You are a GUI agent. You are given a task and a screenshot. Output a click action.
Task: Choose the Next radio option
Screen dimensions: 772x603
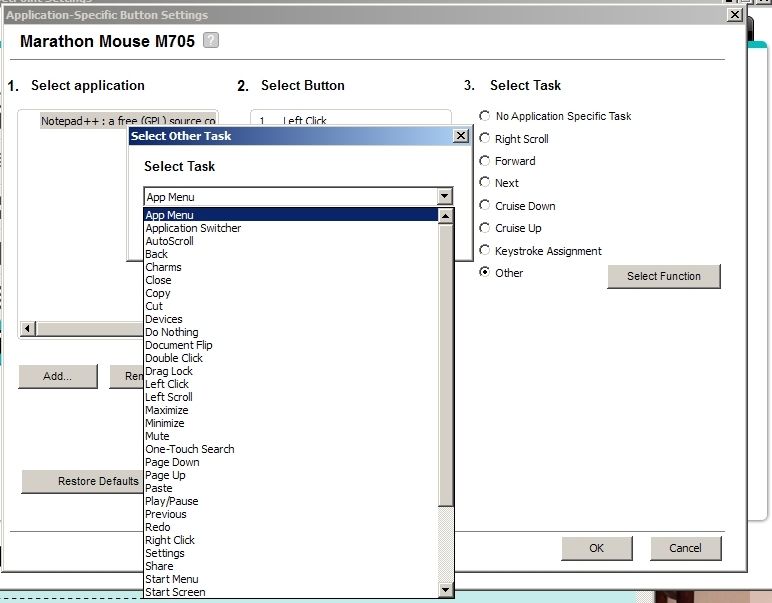pos(484,183)
